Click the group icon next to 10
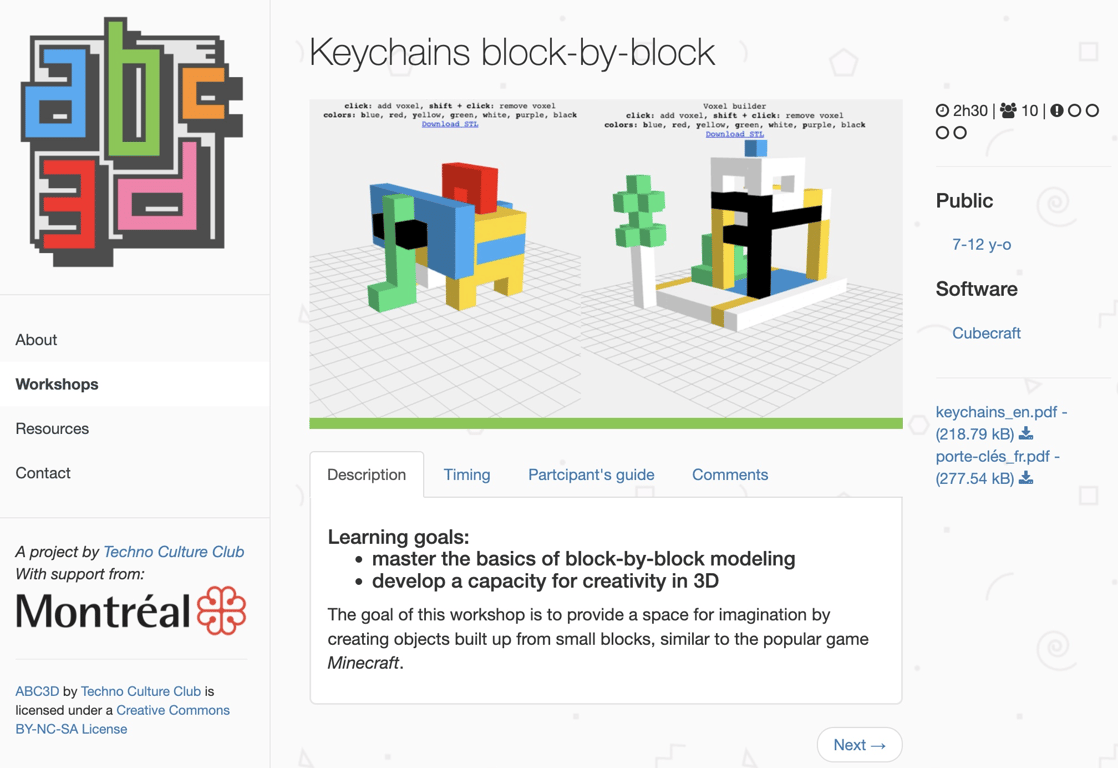The width and height of the screenshot is (1118, 768). (1008, 110)
